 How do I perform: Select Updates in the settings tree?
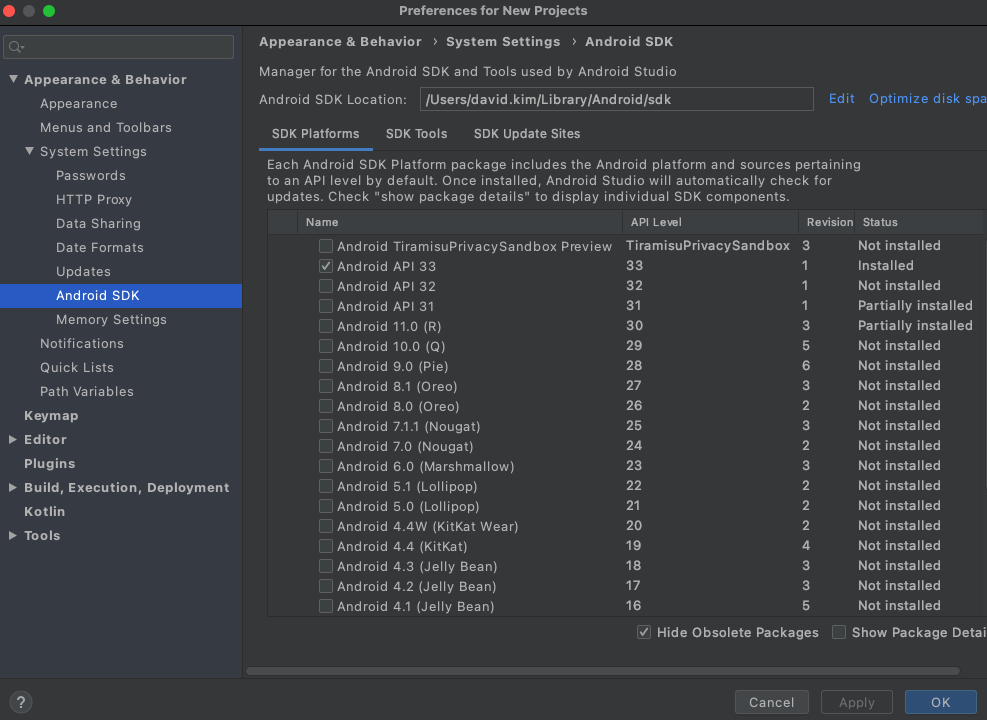pos(83,271)
